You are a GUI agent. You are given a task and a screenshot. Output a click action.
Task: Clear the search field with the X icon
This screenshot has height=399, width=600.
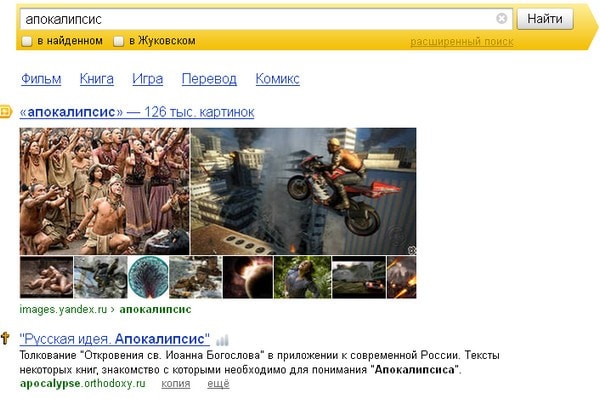(501, 18)
